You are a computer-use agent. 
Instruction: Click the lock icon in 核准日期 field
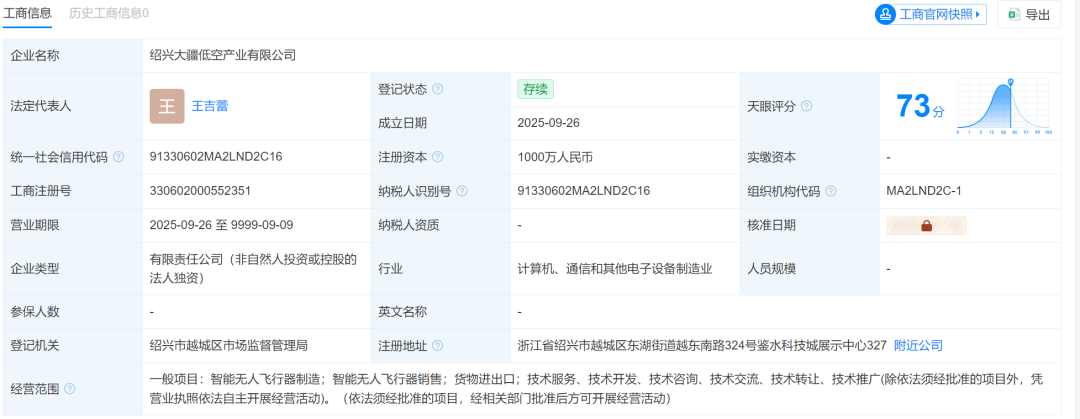tap(926, 226)
